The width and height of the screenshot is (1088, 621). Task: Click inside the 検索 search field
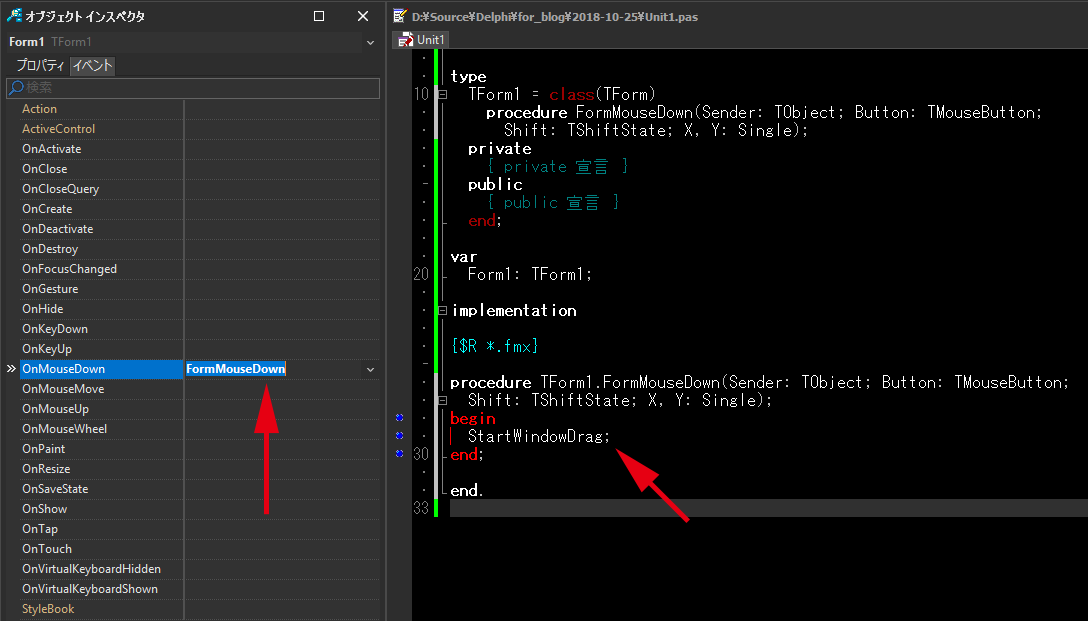coord(150,88)
